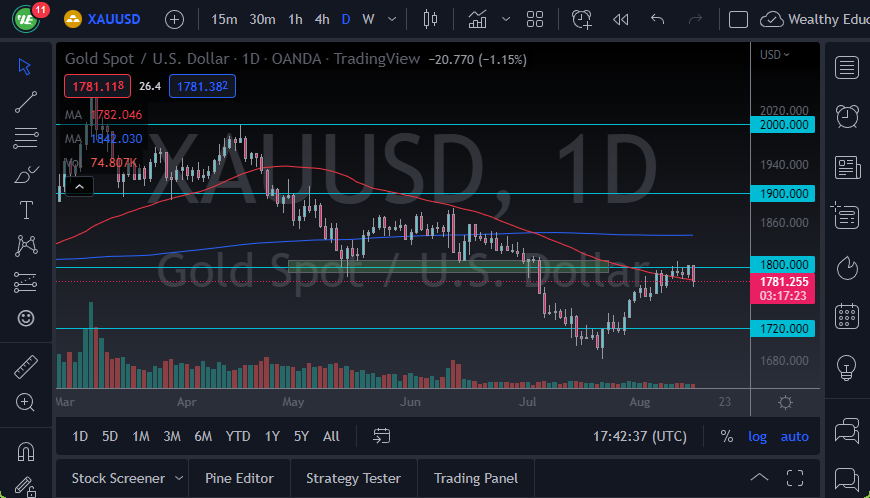Toggle percent scale mode
The height and width of the screenshot is (498, 870).
726,436
